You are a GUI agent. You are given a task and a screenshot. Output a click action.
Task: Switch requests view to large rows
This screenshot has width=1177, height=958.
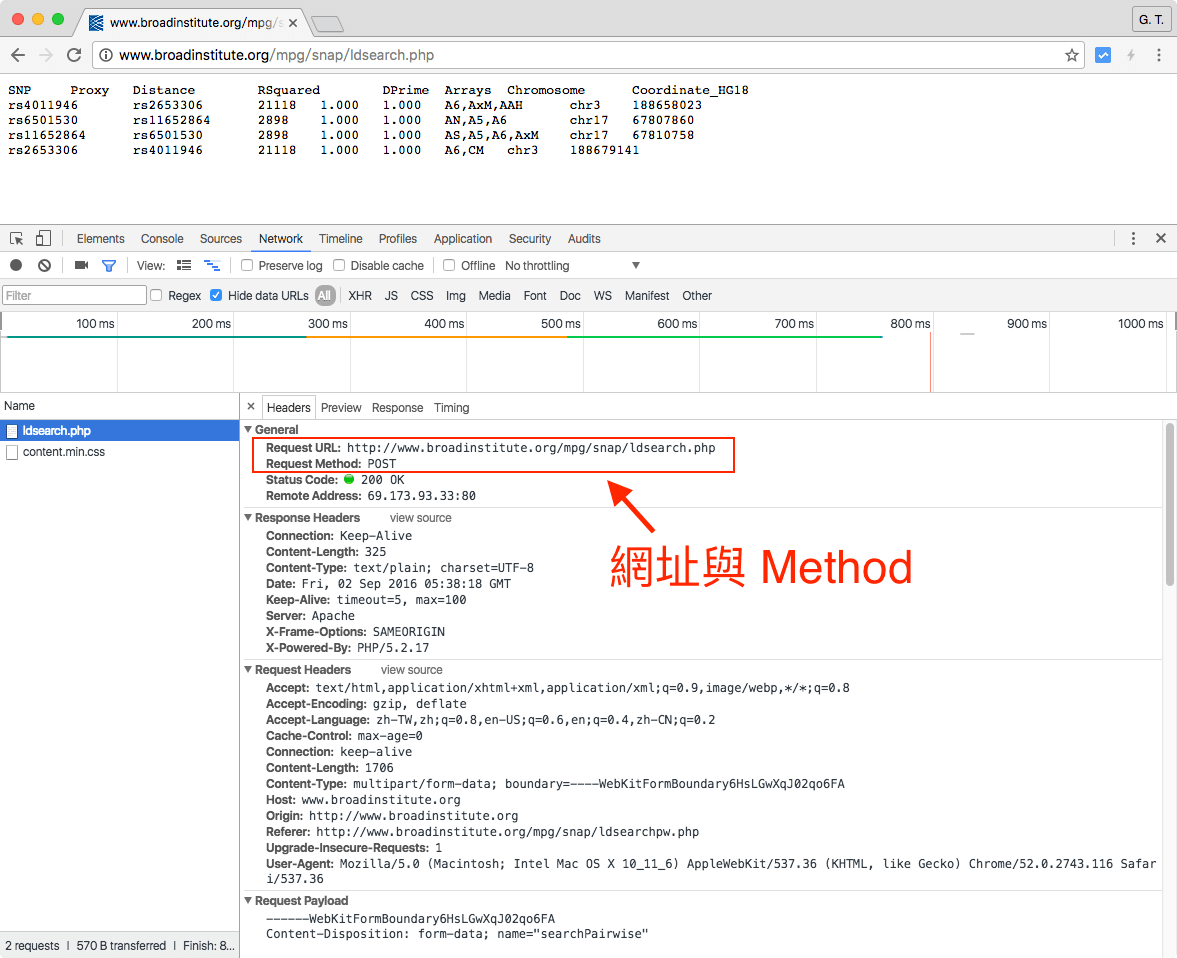pos(183,265)
